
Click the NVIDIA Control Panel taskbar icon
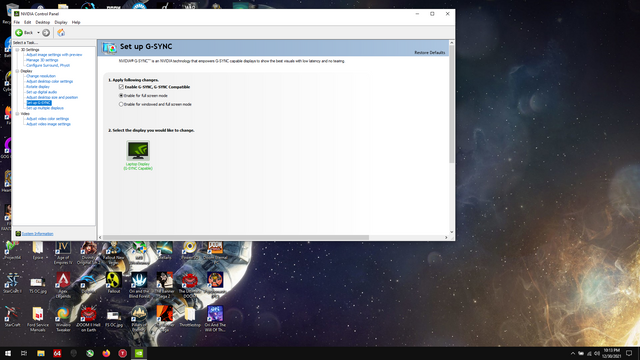coord(139,353)
